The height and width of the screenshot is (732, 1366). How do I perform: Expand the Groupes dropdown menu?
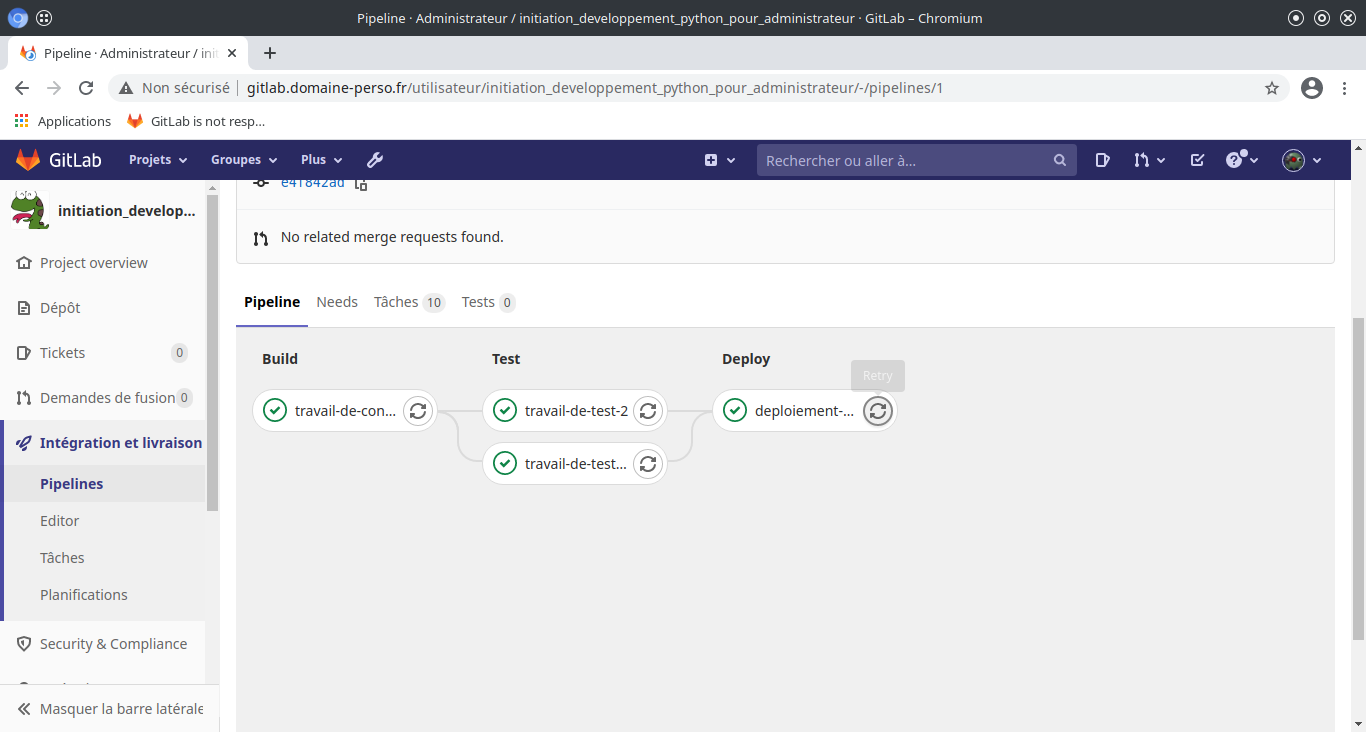tap(243, 160)
